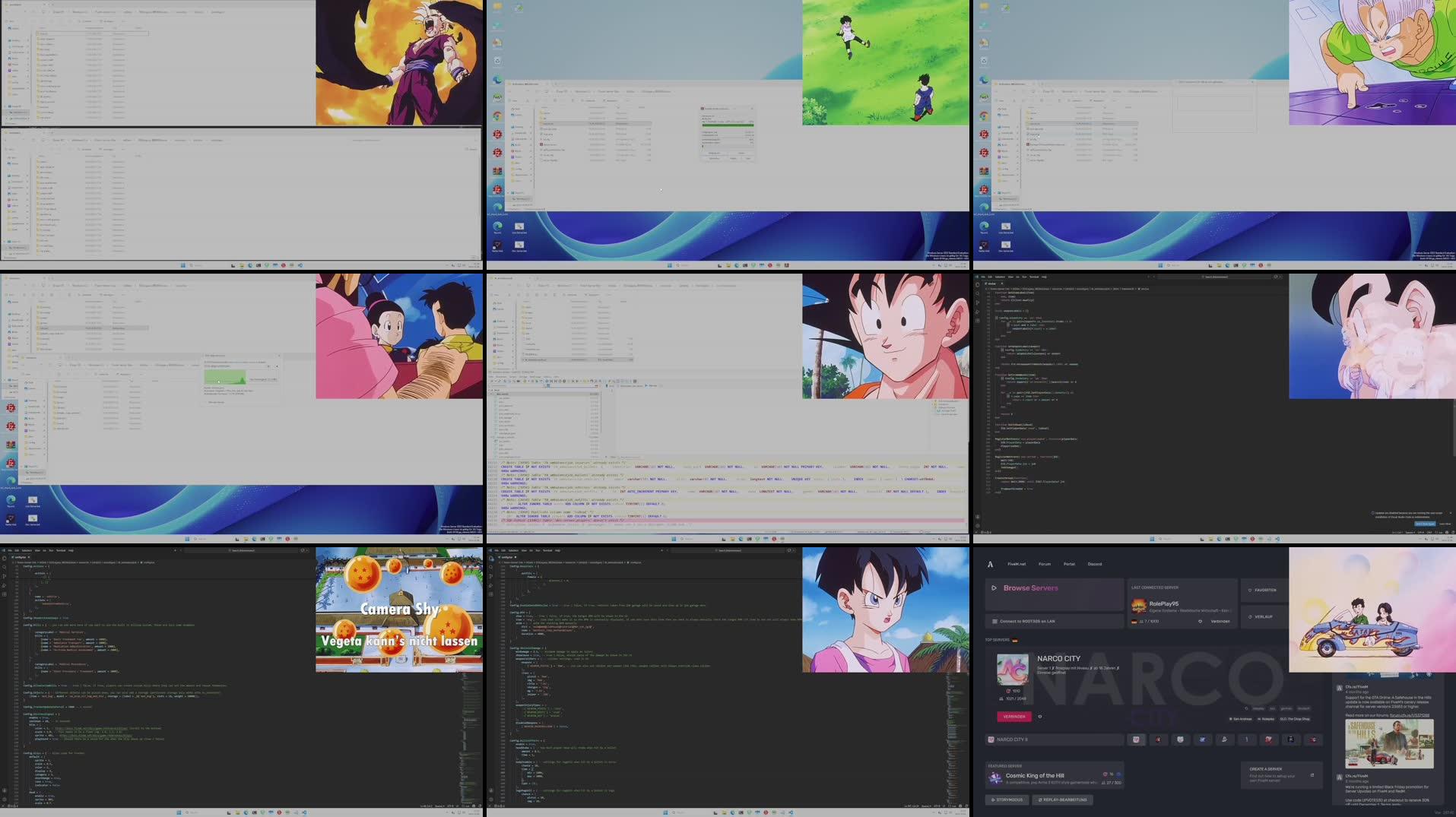Open Edit menu in VS Code with update notification
This screenshot has width=1456, height=817.
990,277
